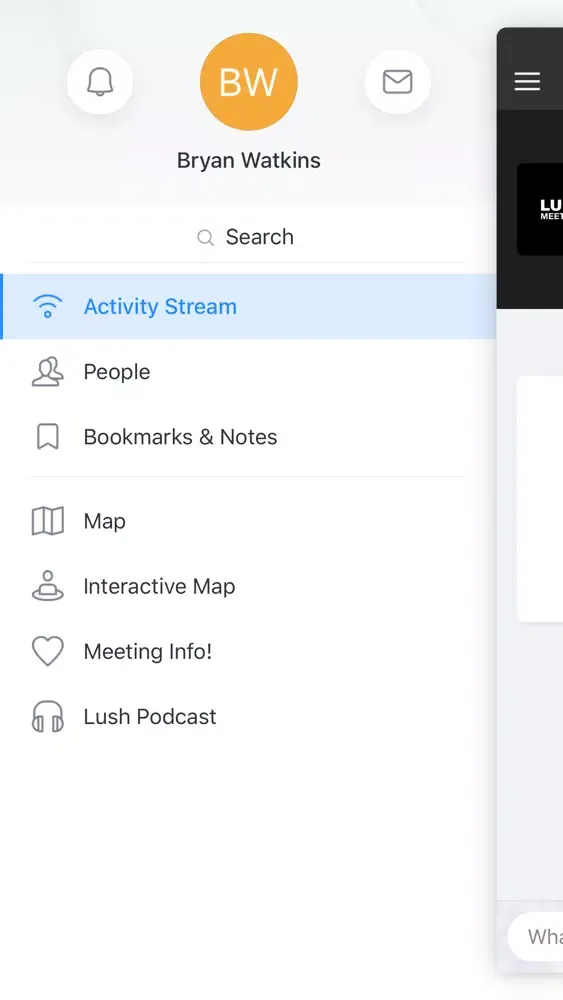Tap the hamburger menu icon
This screenshot has width=563, height=1000.
[527, 81]
